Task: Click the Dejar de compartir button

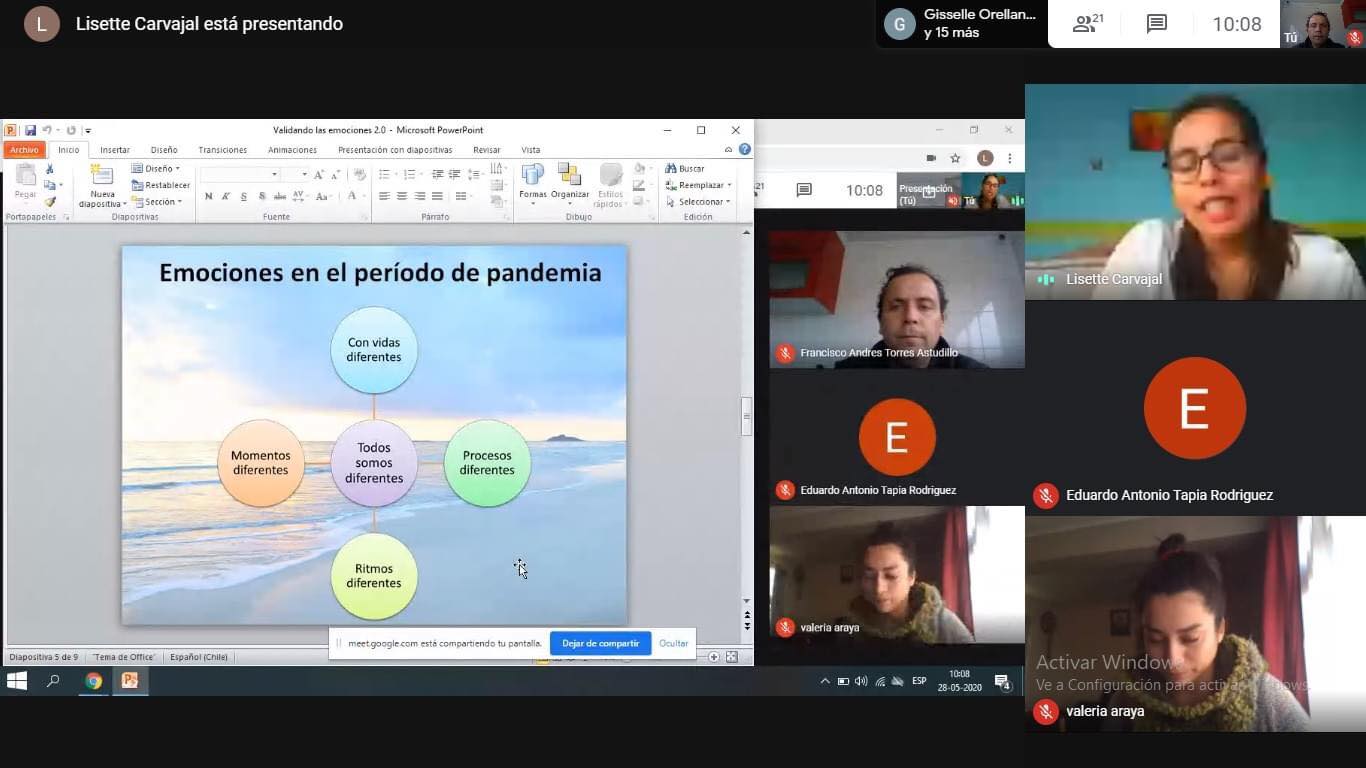Action: (x=600, y=643)
